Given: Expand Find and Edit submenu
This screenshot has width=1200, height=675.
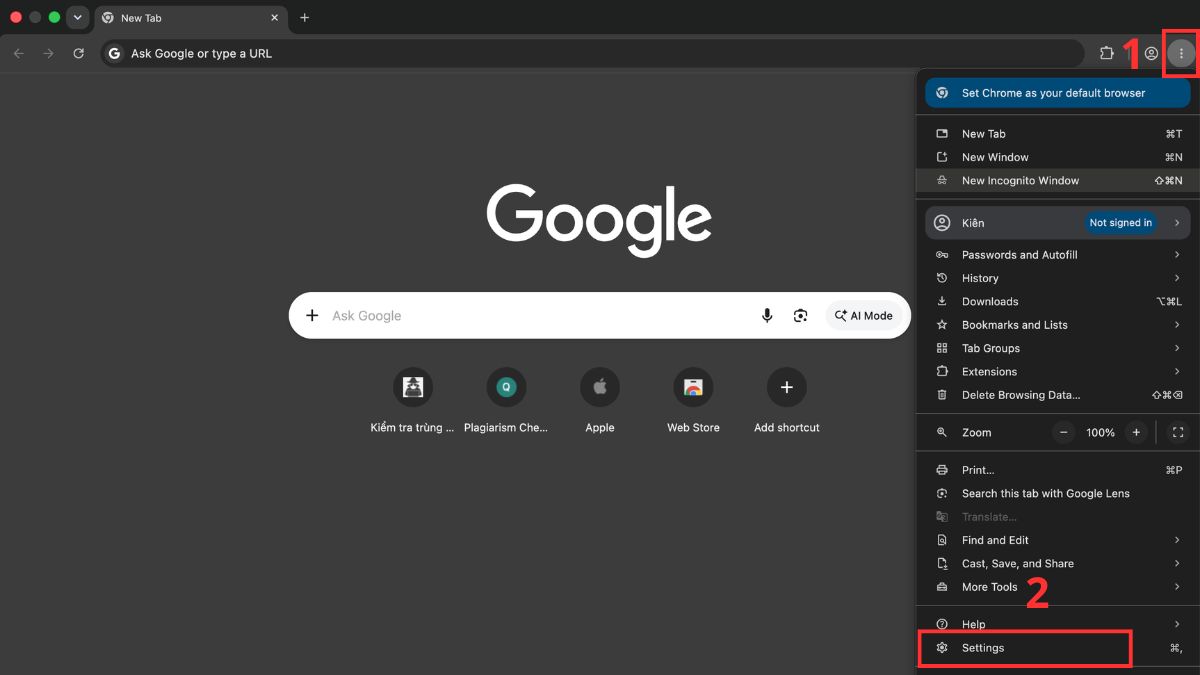Looking at the screenshot, I should click(x=1058, y=540).
